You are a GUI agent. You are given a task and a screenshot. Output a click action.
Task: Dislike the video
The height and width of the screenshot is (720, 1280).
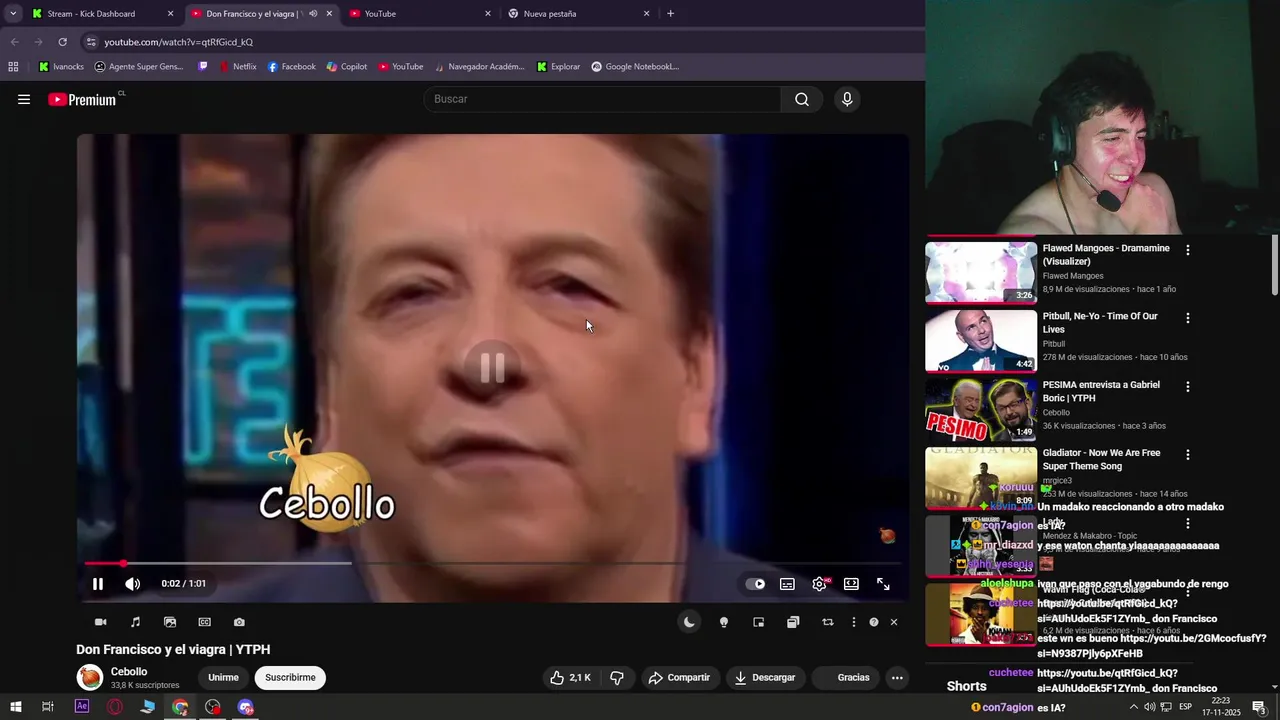pyautogui.click(x=617, y=677)
